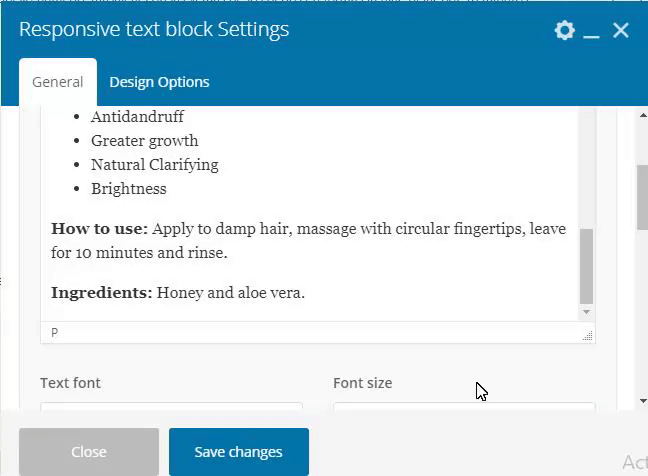
Task: Click the Antidandruff bullet item
Action: point(137,117)
